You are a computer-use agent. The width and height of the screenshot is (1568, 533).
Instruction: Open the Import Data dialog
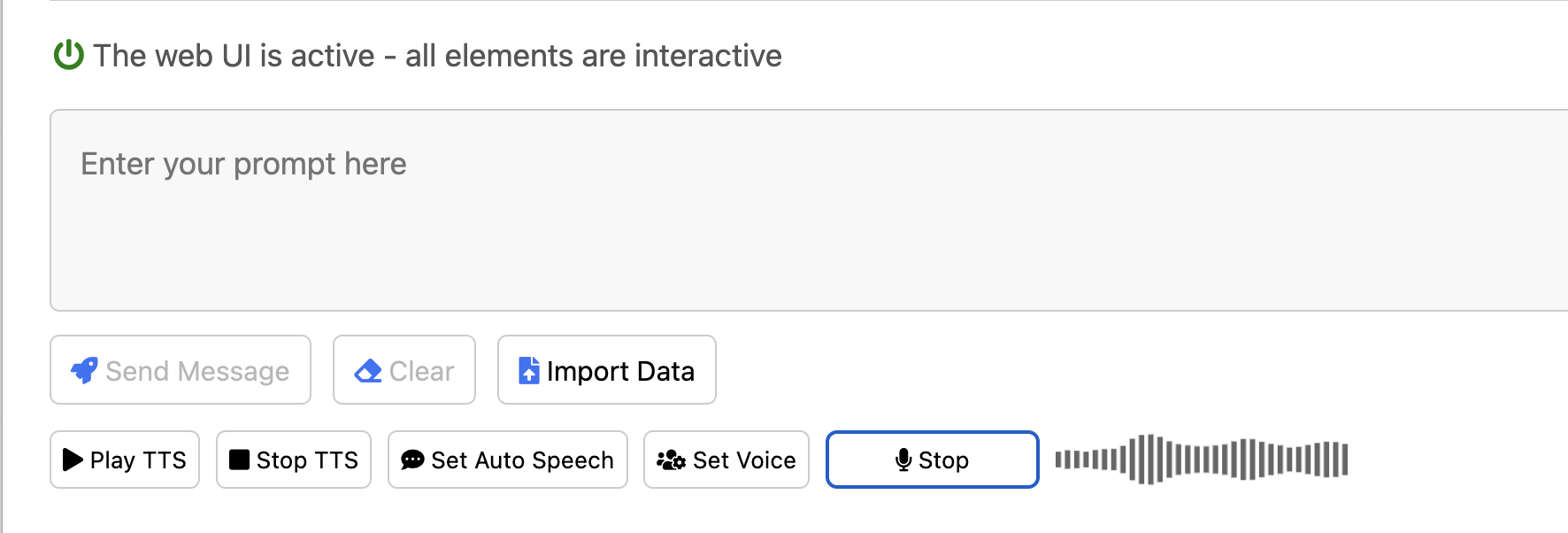[607, 370]
